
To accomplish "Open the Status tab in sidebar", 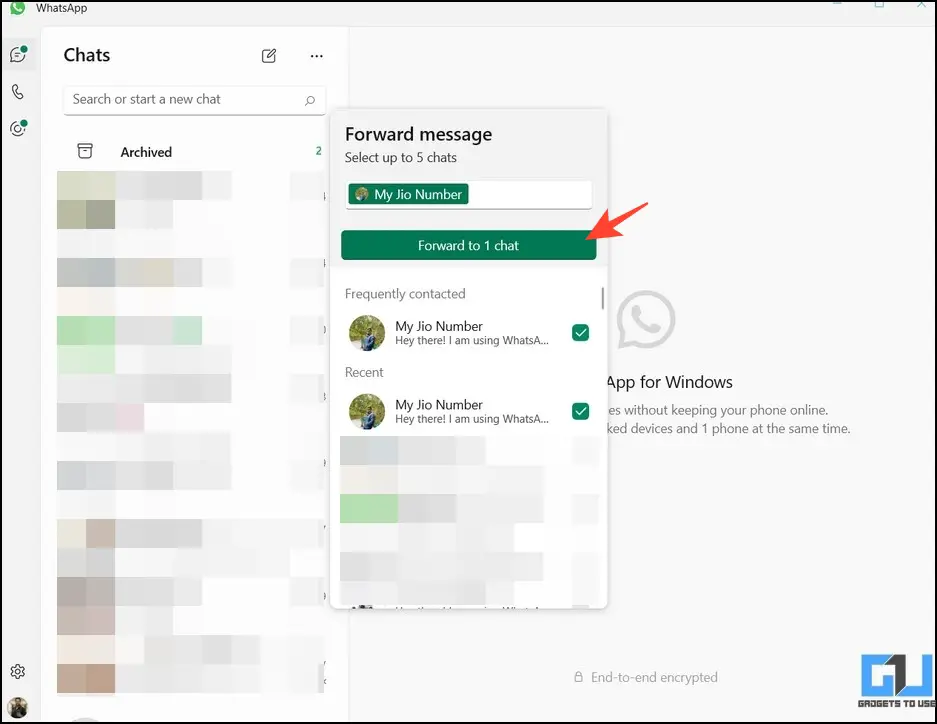I will tap(19, 128).
